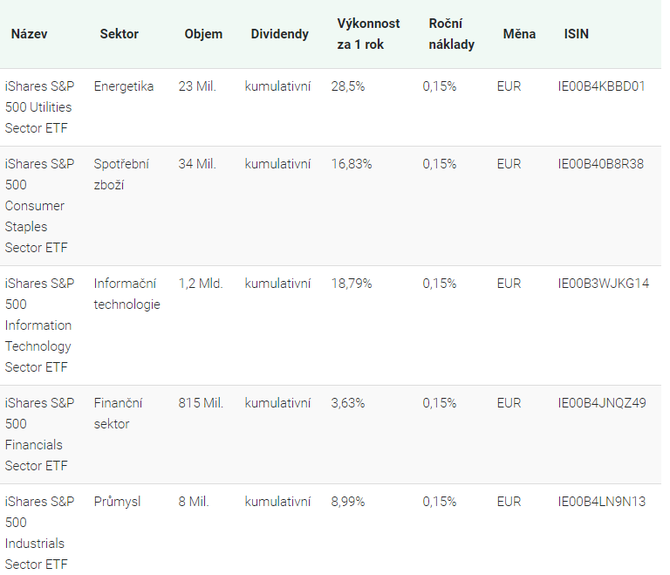Image resolution: width=670 pixels, height=575 pixels.
Task: Select the Consumer Staples Sector ETF name
Action: tap(39, 205)
